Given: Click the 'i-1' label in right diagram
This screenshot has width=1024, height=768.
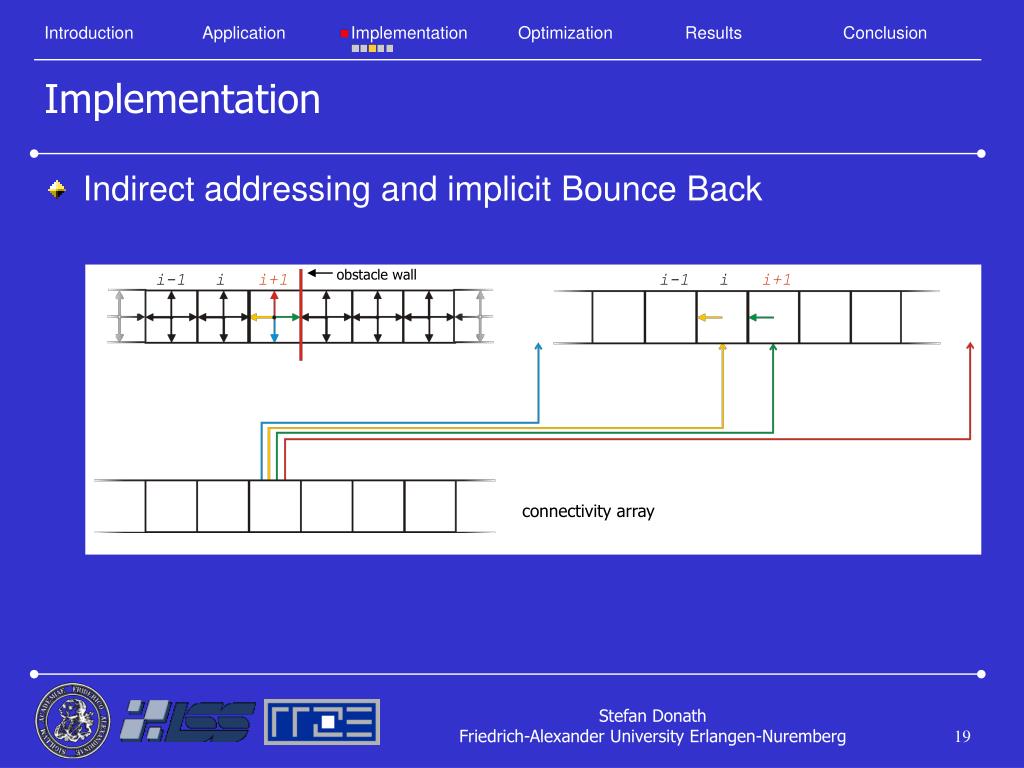Looking at the screenshot, I should (x=674, y=280).
